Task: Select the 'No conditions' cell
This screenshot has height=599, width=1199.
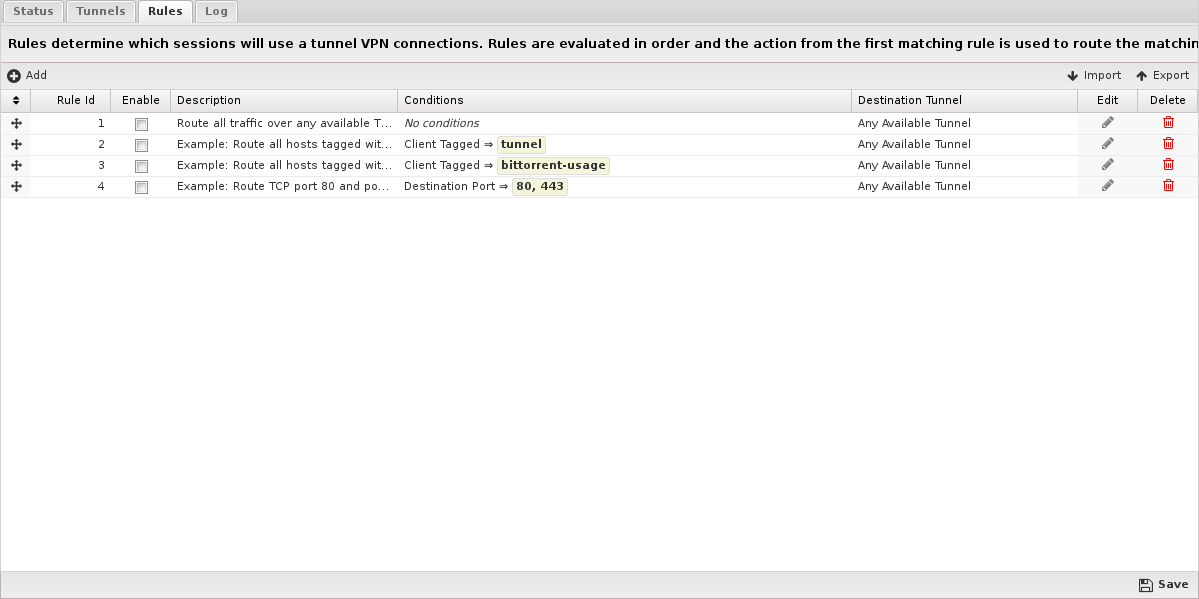Action: 441,123
